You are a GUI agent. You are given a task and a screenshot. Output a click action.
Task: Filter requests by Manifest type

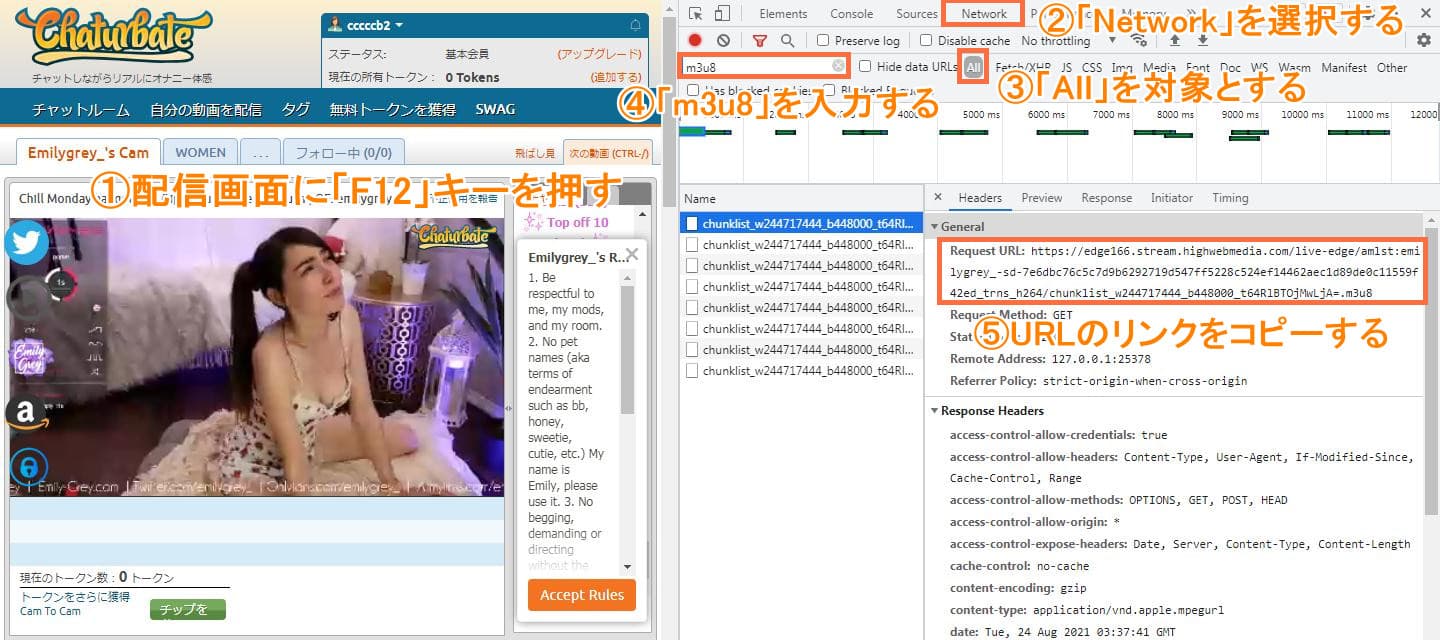click(1344, 68)
